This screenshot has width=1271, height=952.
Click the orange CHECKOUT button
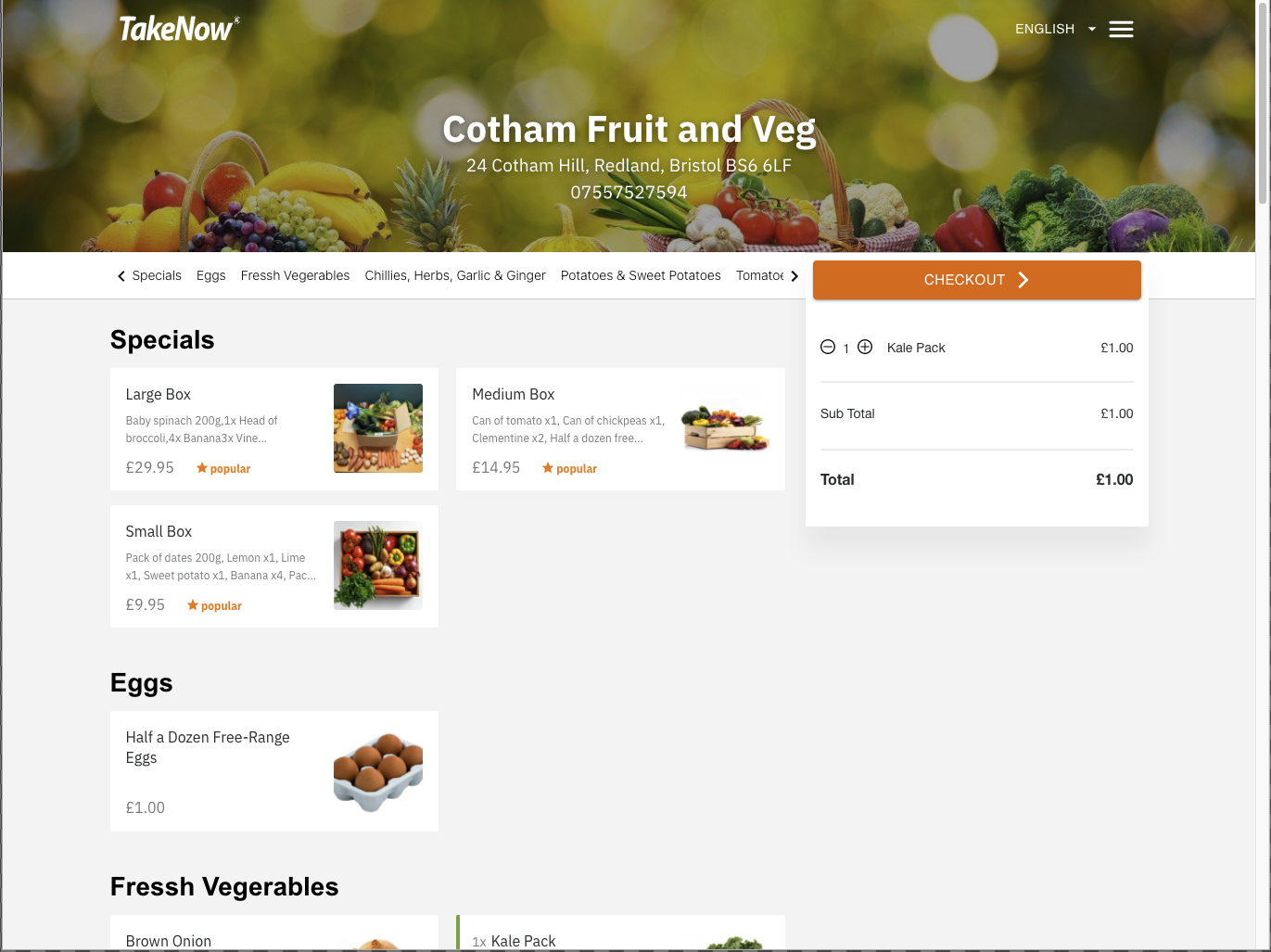pos(977,280)
